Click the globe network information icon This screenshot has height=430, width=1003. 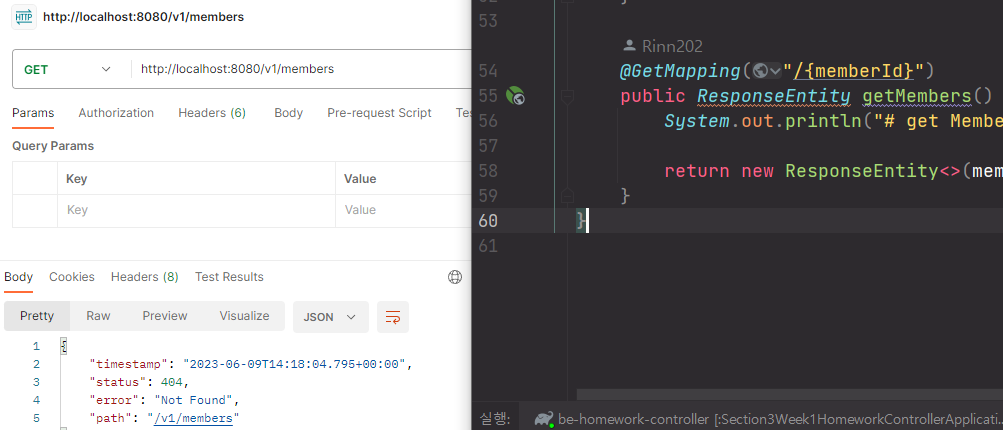coord(455,277)
